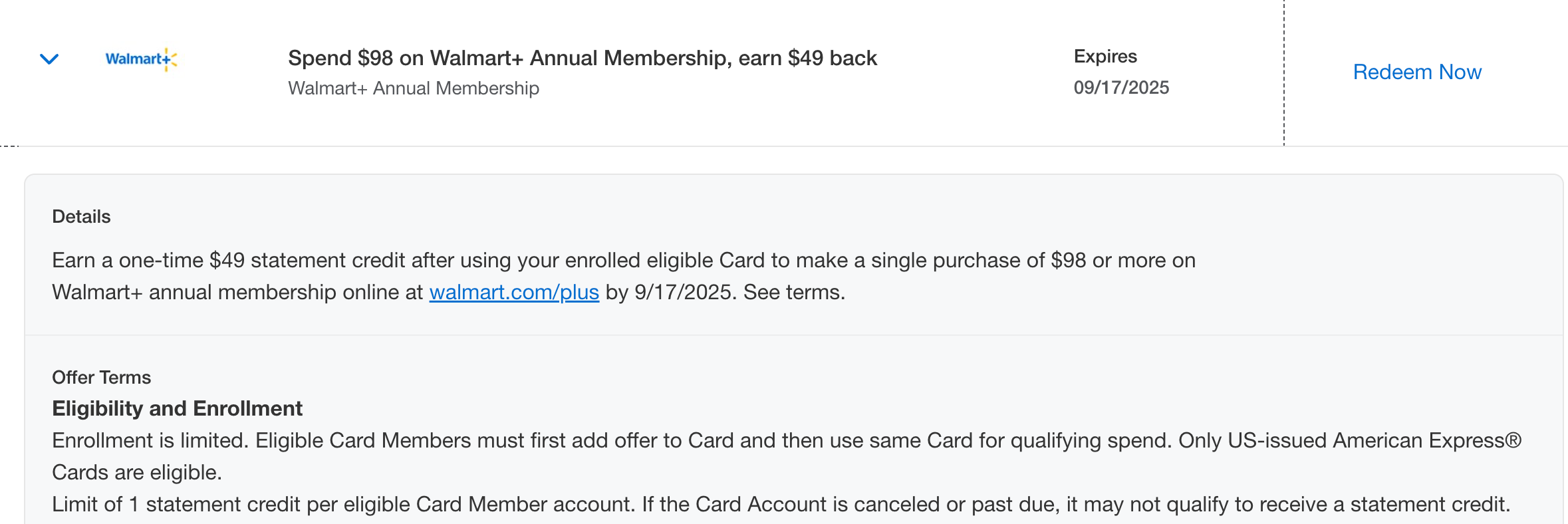The image size is (1568, 524).
Task: Select the 09/17/2025 expiration date
Action: 1122,87
